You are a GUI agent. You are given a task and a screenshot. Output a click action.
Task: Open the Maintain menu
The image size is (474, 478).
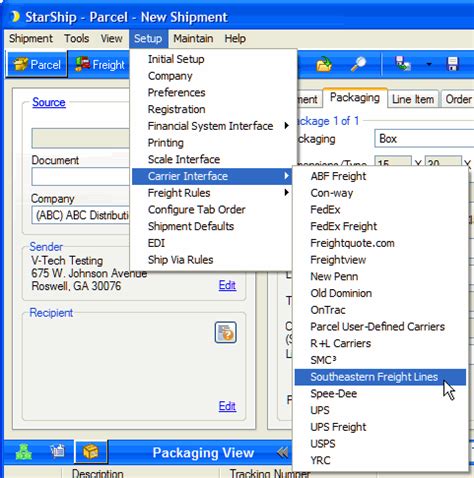[193, 39]
